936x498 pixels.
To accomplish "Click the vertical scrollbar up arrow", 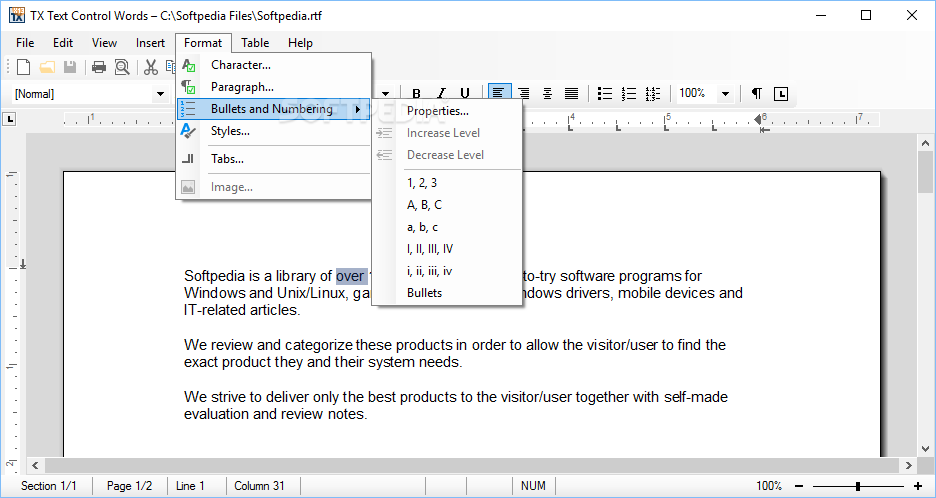I will point(925,143).
